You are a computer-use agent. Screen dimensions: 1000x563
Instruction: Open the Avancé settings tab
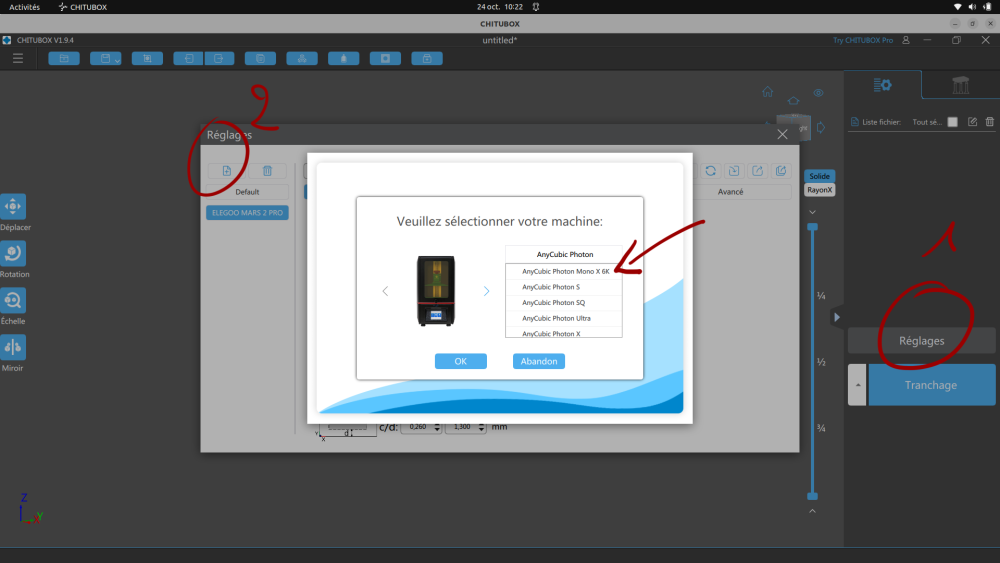[x=730, y=192]
